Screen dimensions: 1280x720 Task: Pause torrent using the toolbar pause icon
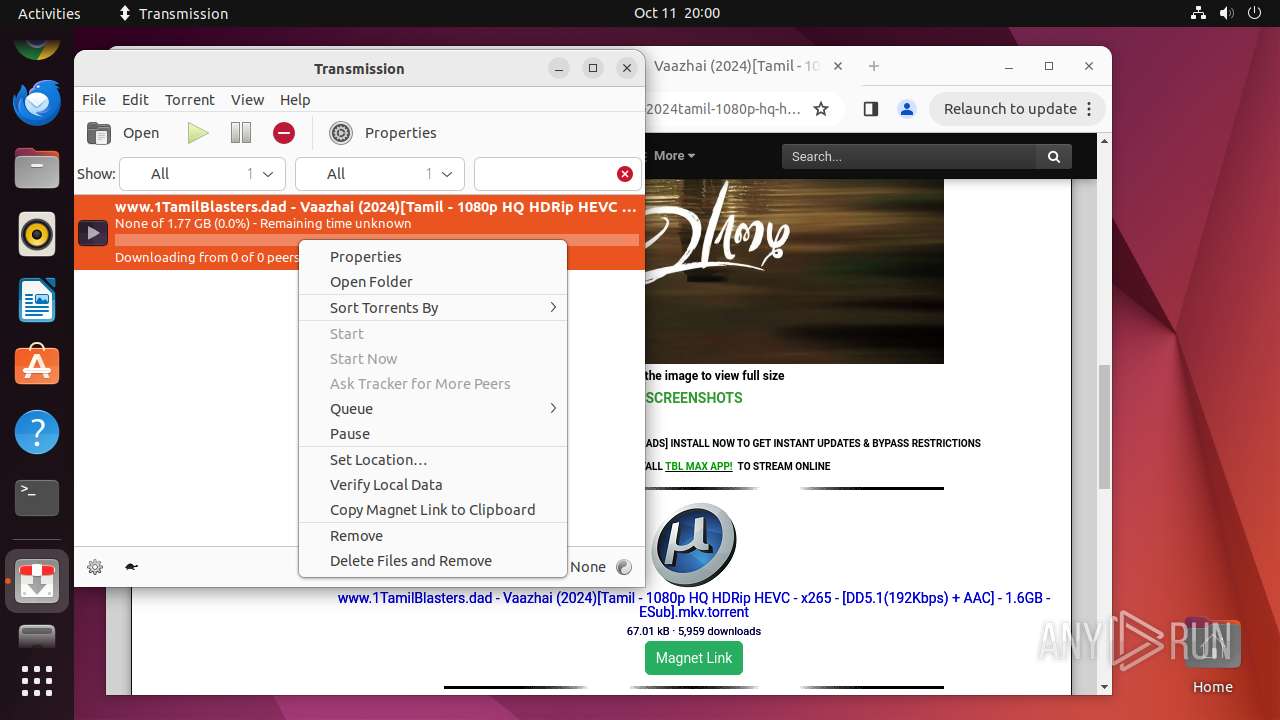point(241,133)
